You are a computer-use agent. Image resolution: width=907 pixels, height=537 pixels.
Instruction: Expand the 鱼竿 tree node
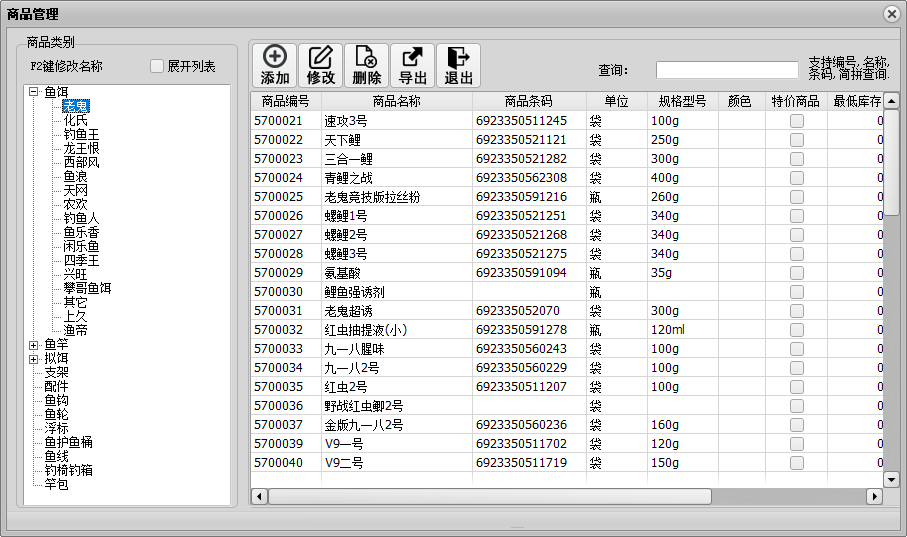pyautogui.click(x=34, y=345)
